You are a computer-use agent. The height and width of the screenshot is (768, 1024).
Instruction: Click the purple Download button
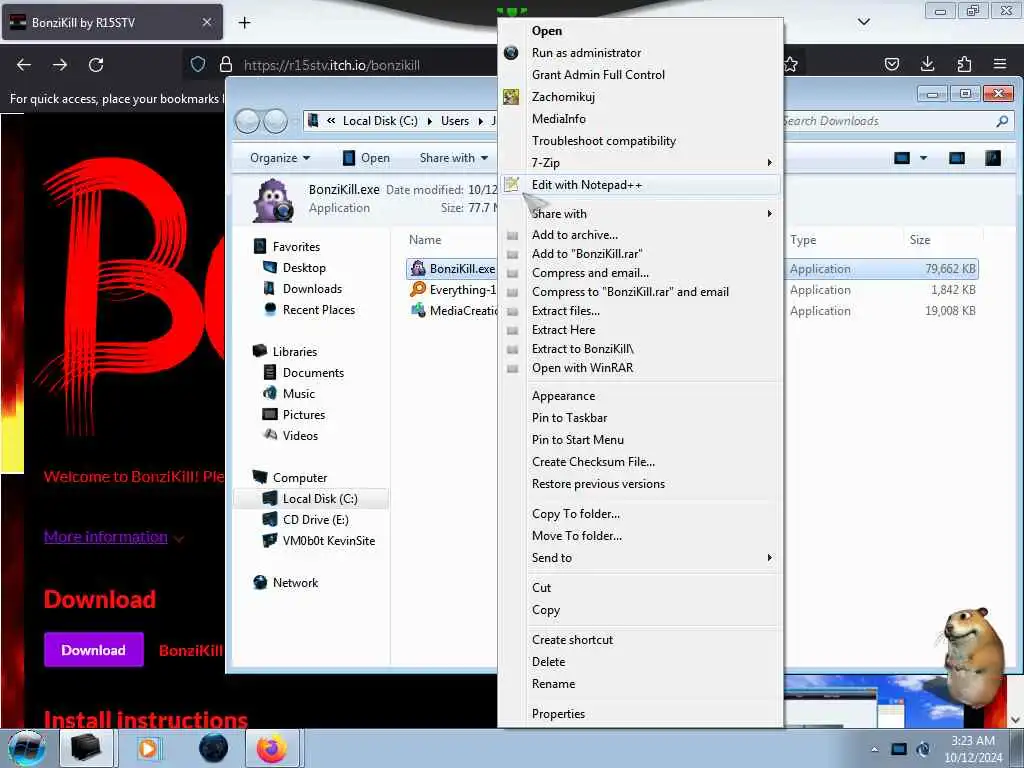[x=93, y=650]
